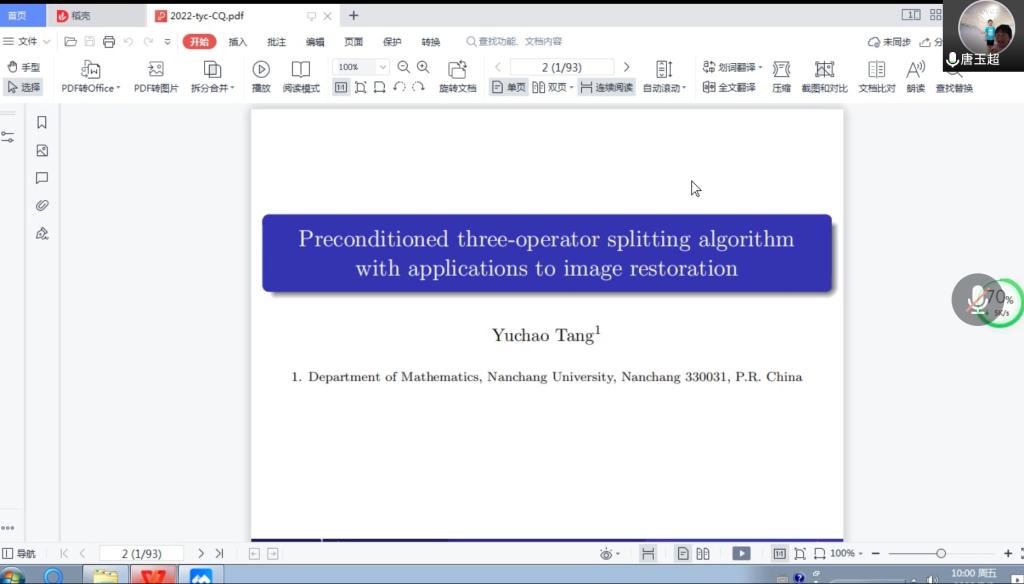Switch to the 批注 tab
Image resolution: width=1024 pixels, height=584 pixels.
pyautogui.click(x=276, y=42)
